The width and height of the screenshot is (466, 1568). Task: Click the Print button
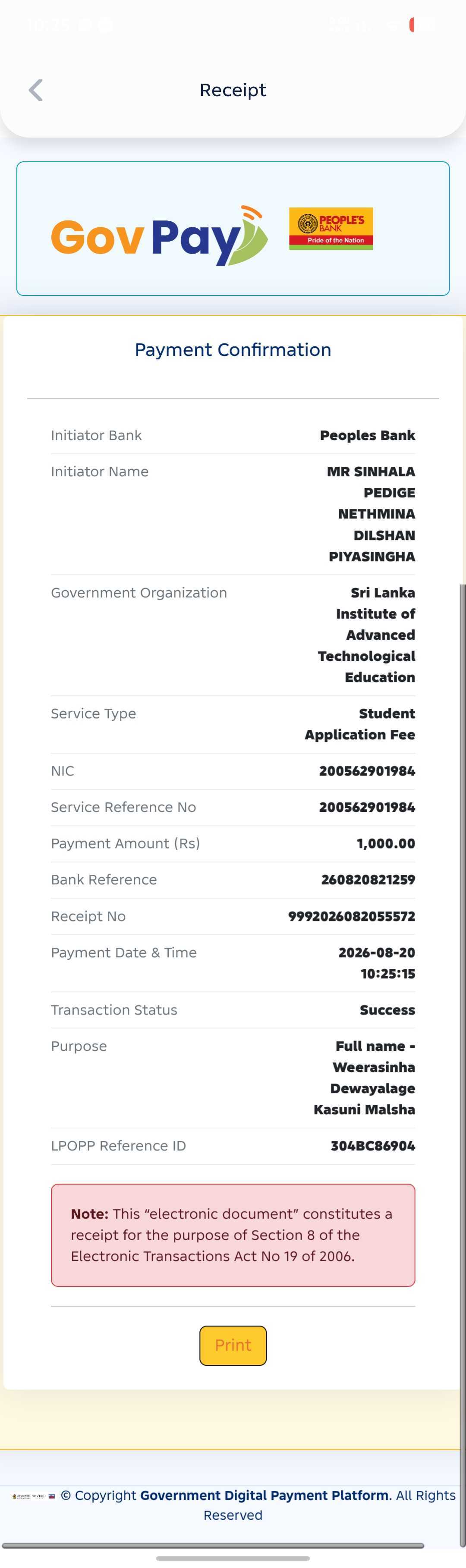click(233, 1345)
